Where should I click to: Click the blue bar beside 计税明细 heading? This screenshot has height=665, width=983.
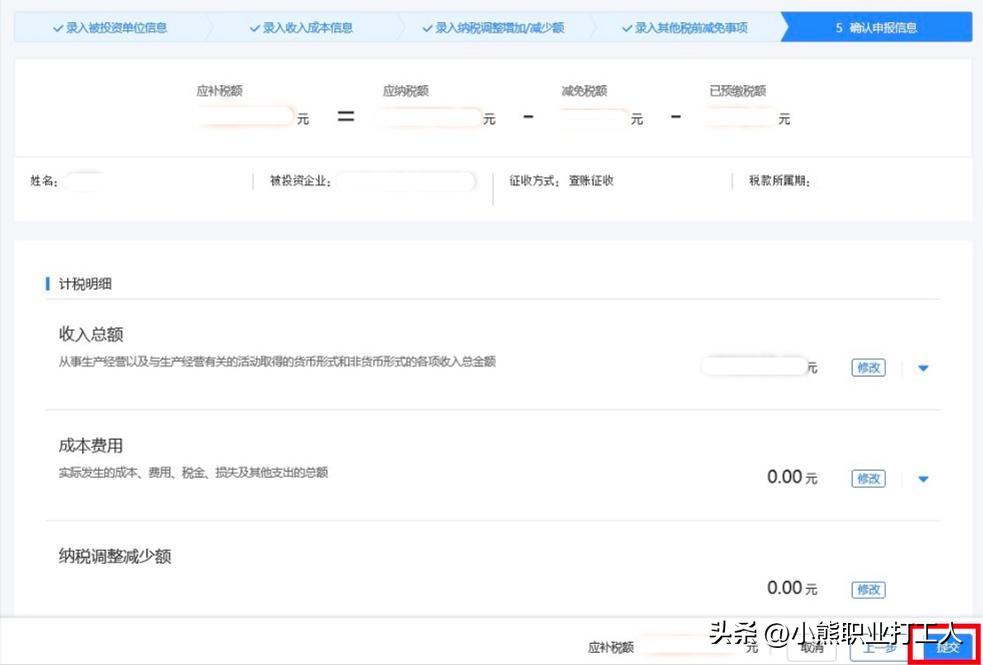coord(47,284)
